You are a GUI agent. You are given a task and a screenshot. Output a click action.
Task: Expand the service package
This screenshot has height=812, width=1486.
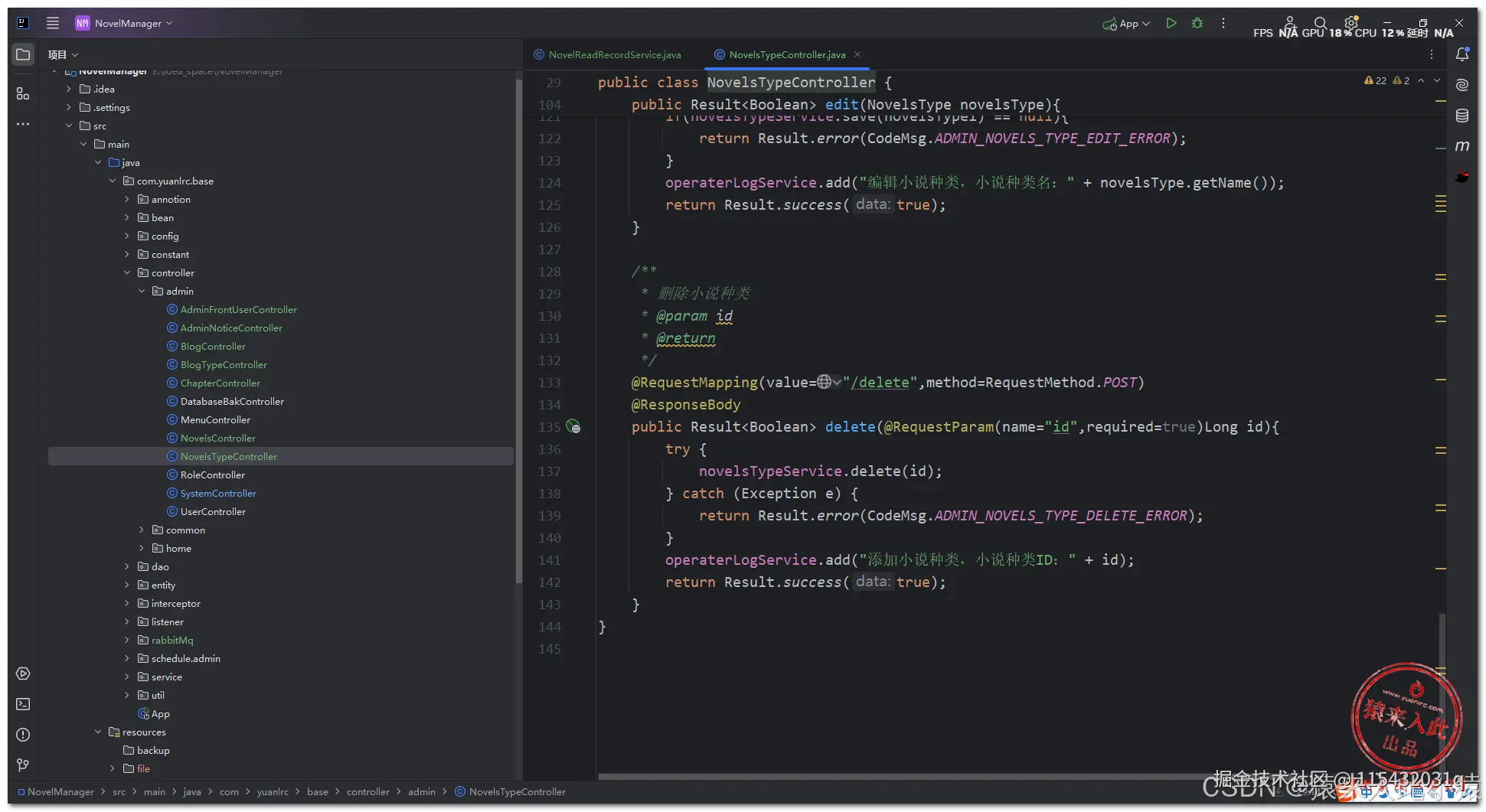click(127, 677)
